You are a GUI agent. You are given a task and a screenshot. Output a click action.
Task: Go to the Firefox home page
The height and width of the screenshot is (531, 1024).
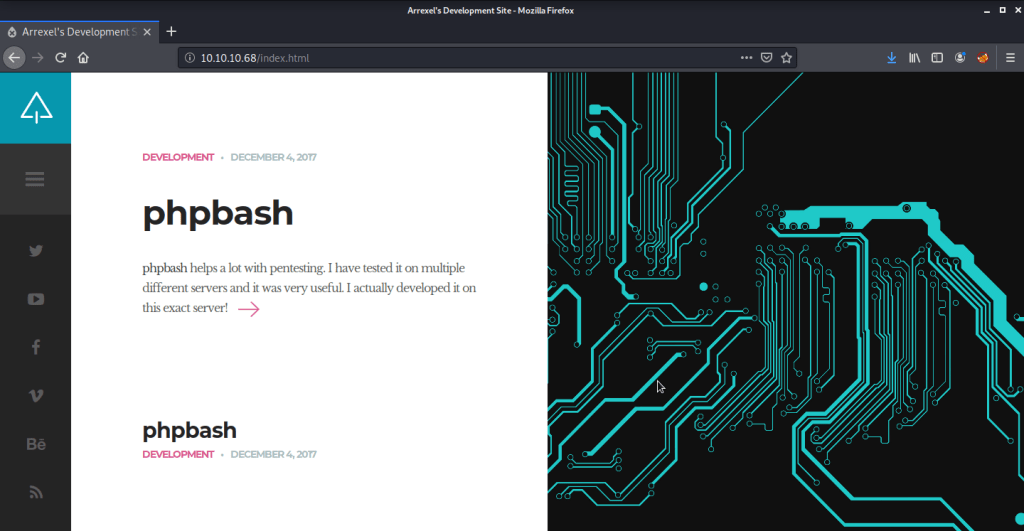pyautogui.click(x=84, y=58)
